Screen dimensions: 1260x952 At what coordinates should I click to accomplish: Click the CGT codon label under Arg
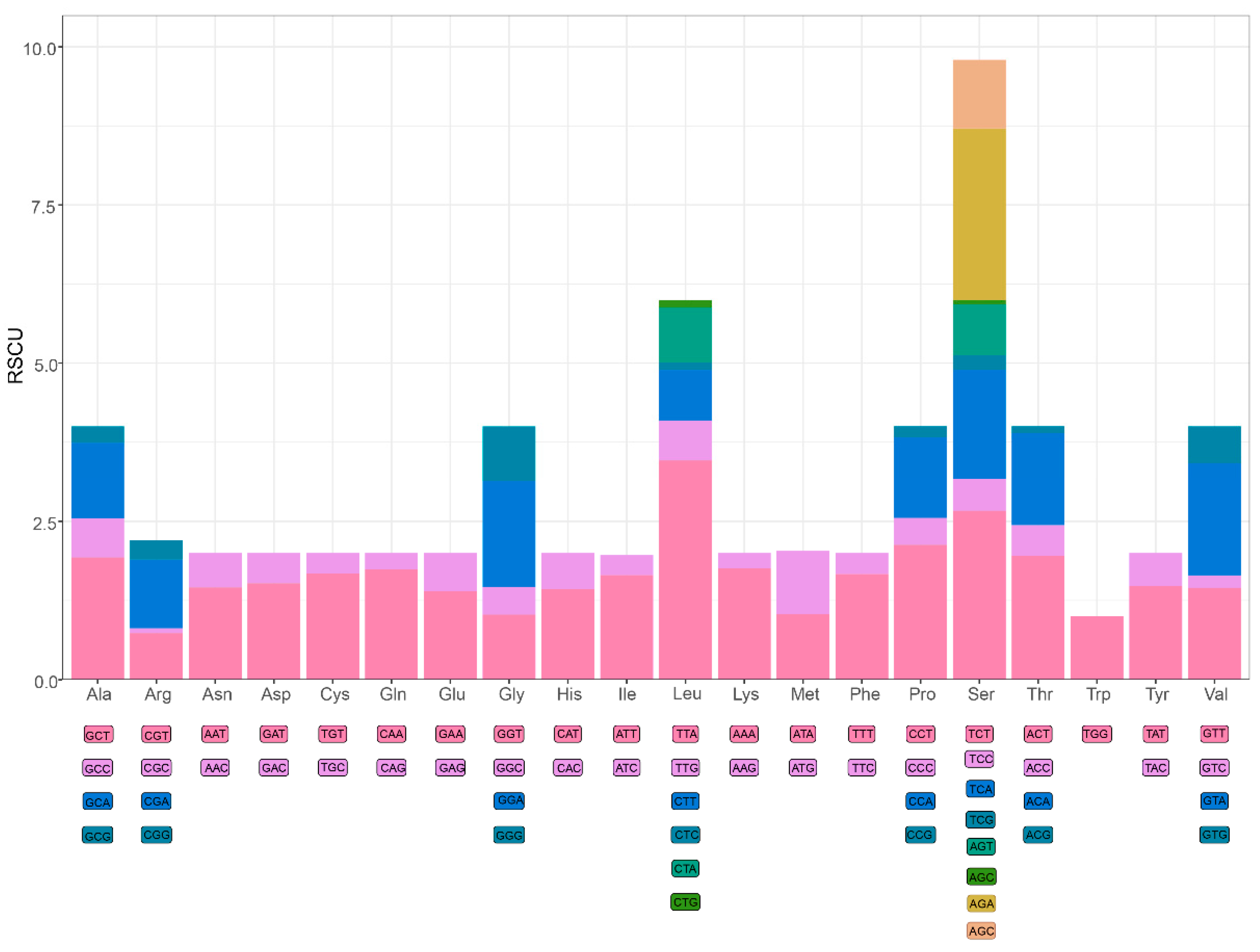157,735
